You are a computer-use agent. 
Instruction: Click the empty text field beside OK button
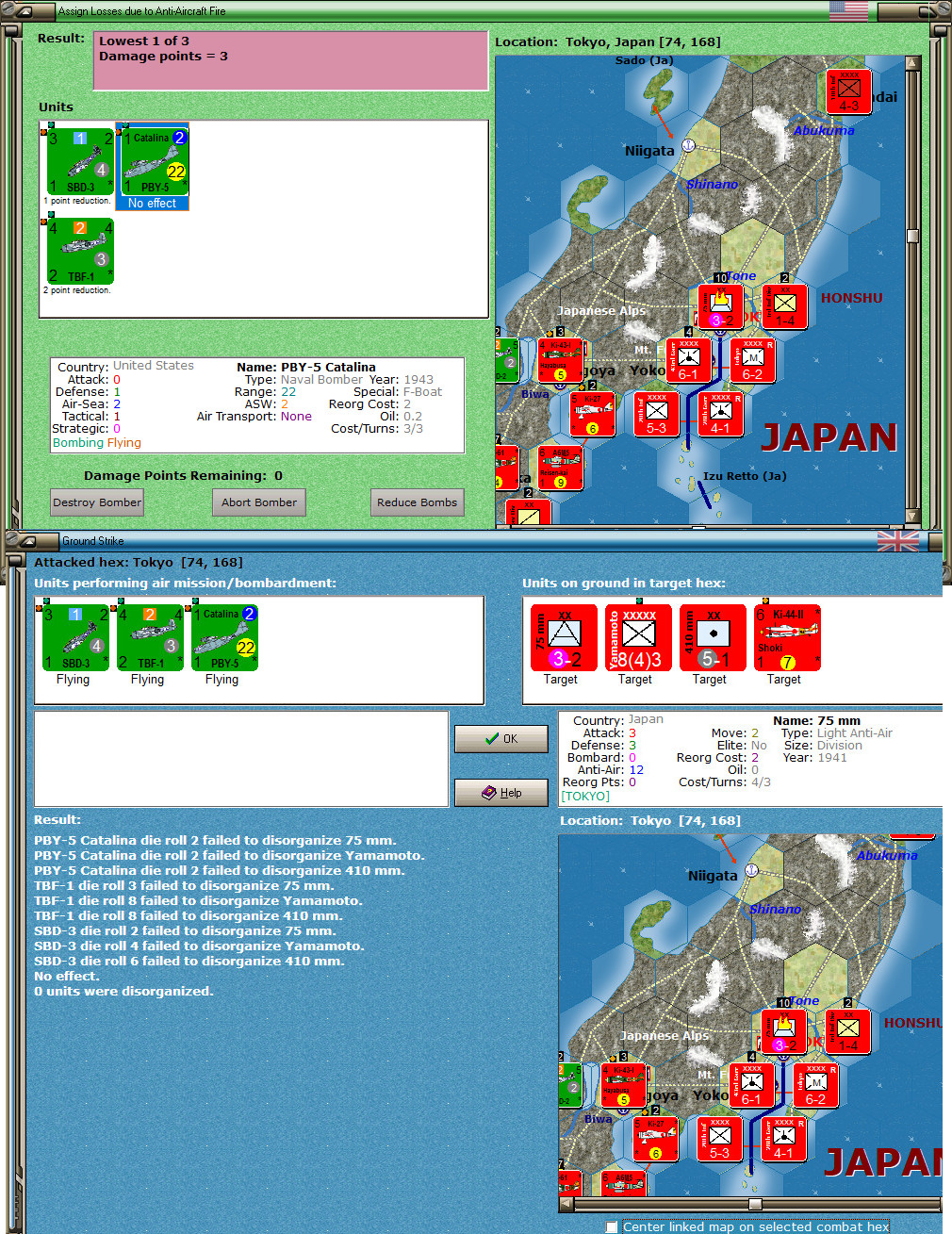(241, 759)
